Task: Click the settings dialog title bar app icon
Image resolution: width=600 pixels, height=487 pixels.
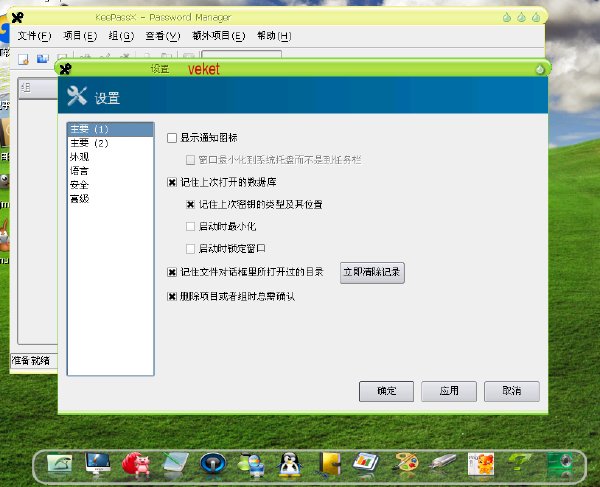Action: pyautogui.click(x=66, y=69)
